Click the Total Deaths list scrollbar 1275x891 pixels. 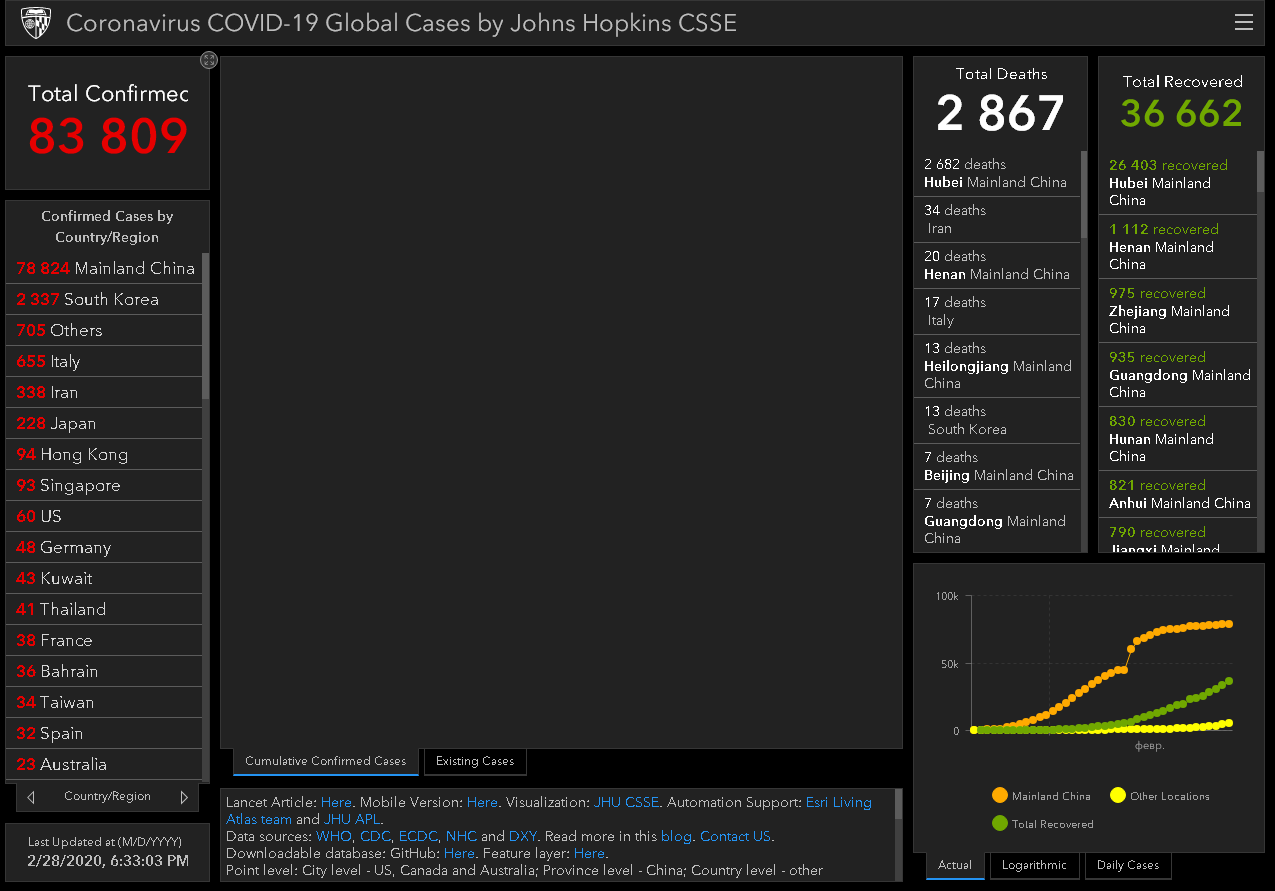(1084, 194)
